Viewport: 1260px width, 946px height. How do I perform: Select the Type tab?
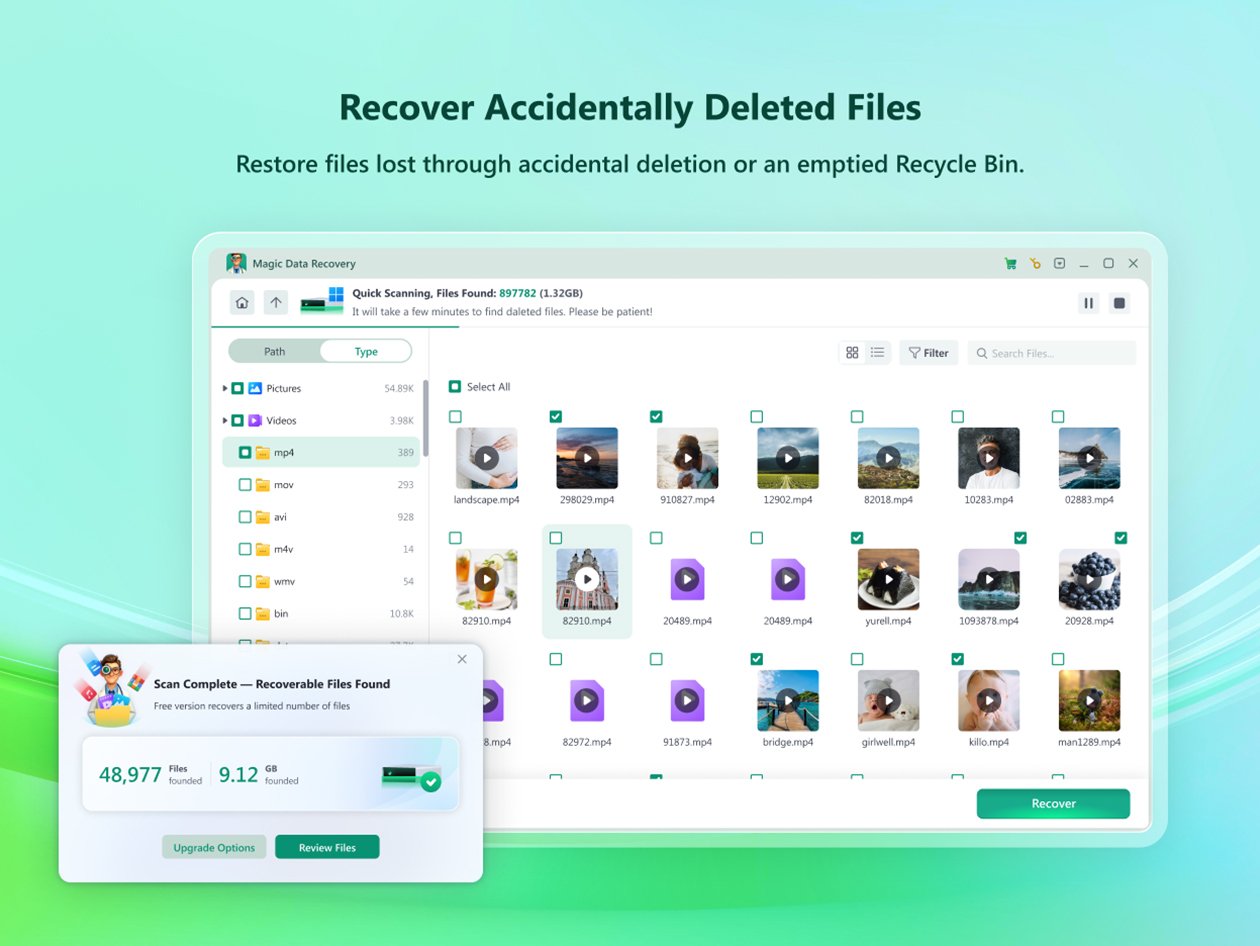tap(366, 351)
